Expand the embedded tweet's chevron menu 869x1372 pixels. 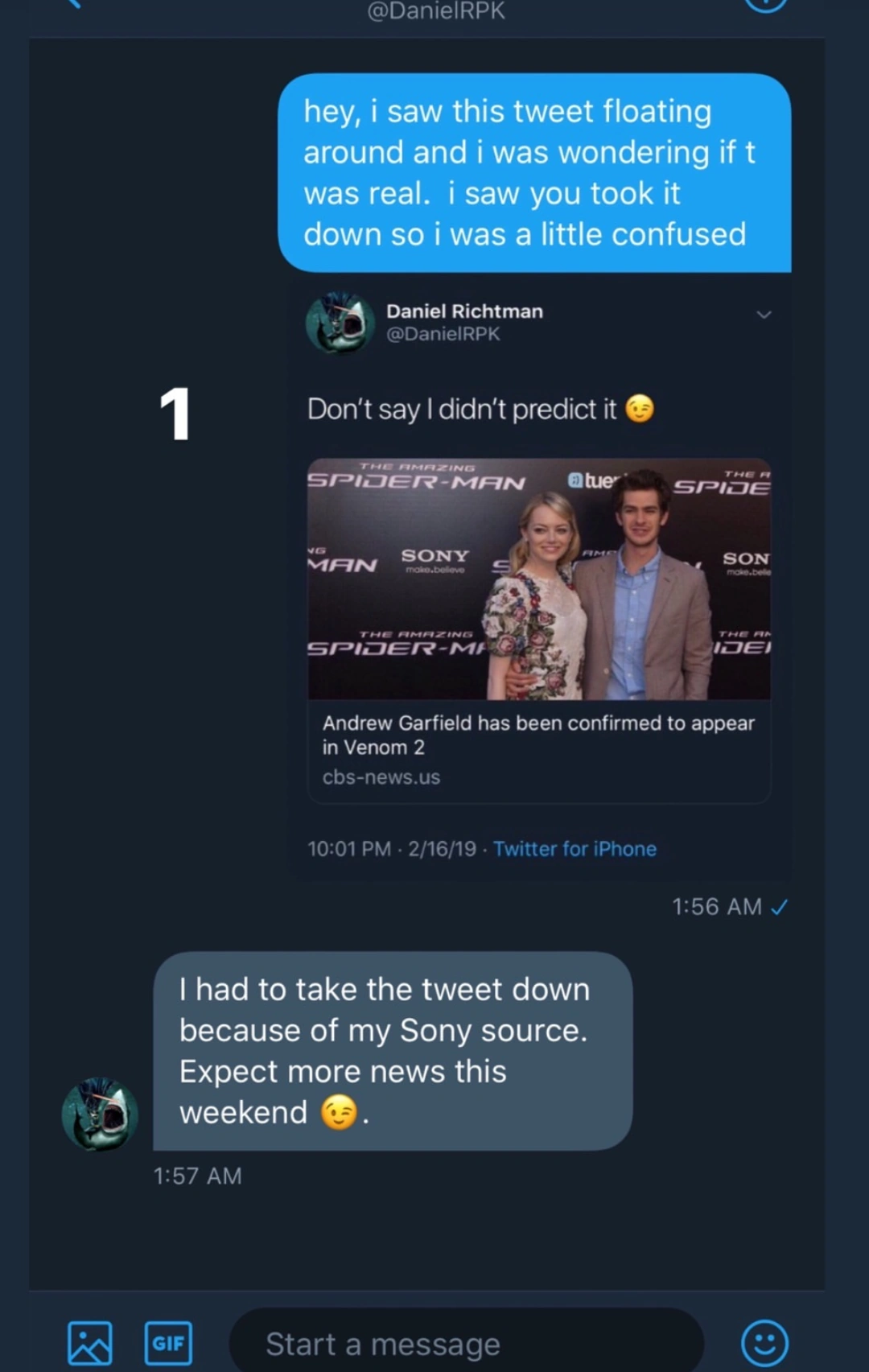[x=764, y=315]
